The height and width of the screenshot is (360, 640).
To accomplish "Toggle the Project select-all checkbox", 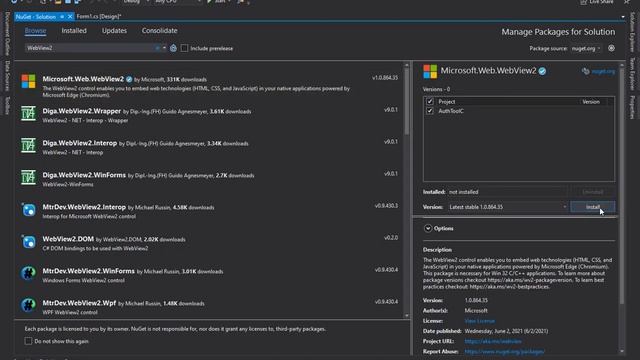I will point(430,101).
